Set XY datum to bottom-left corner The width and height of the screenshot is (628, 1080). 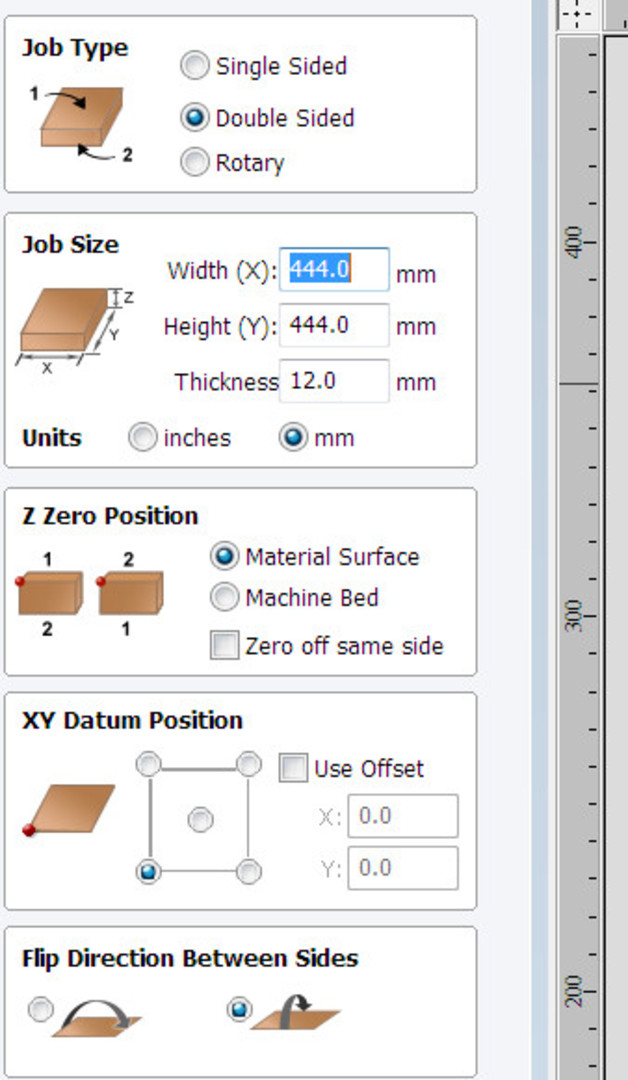click(149, 872)
